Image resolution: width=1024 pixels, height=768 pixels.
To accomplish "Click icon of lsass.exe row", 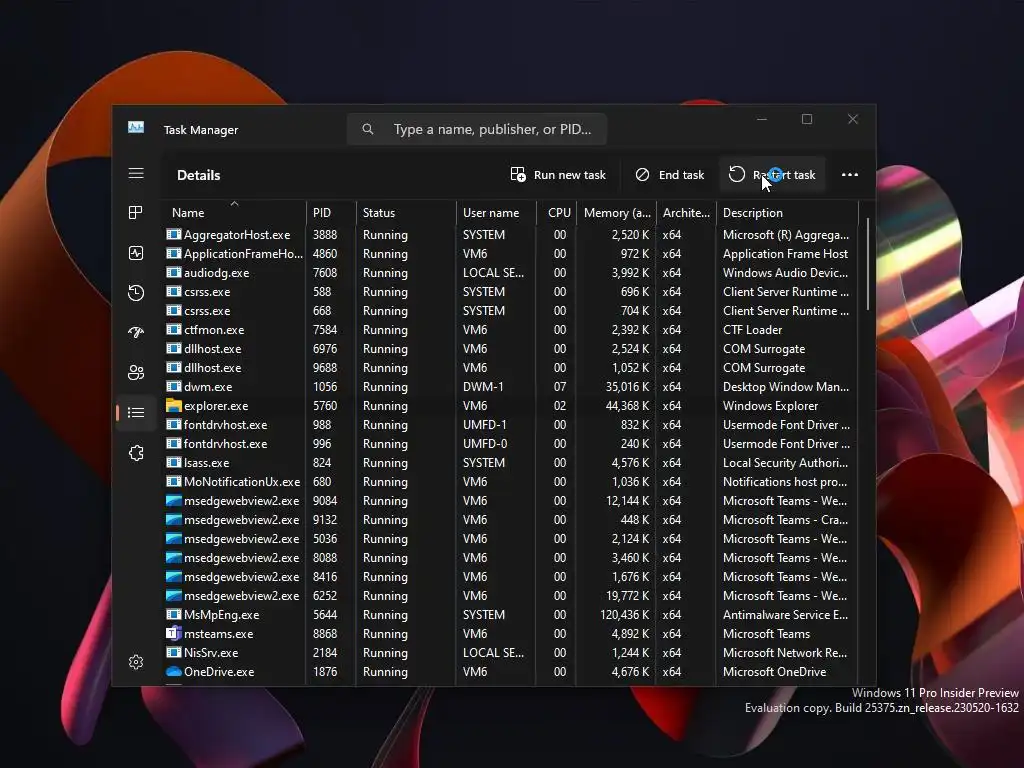I will [173, 462].
